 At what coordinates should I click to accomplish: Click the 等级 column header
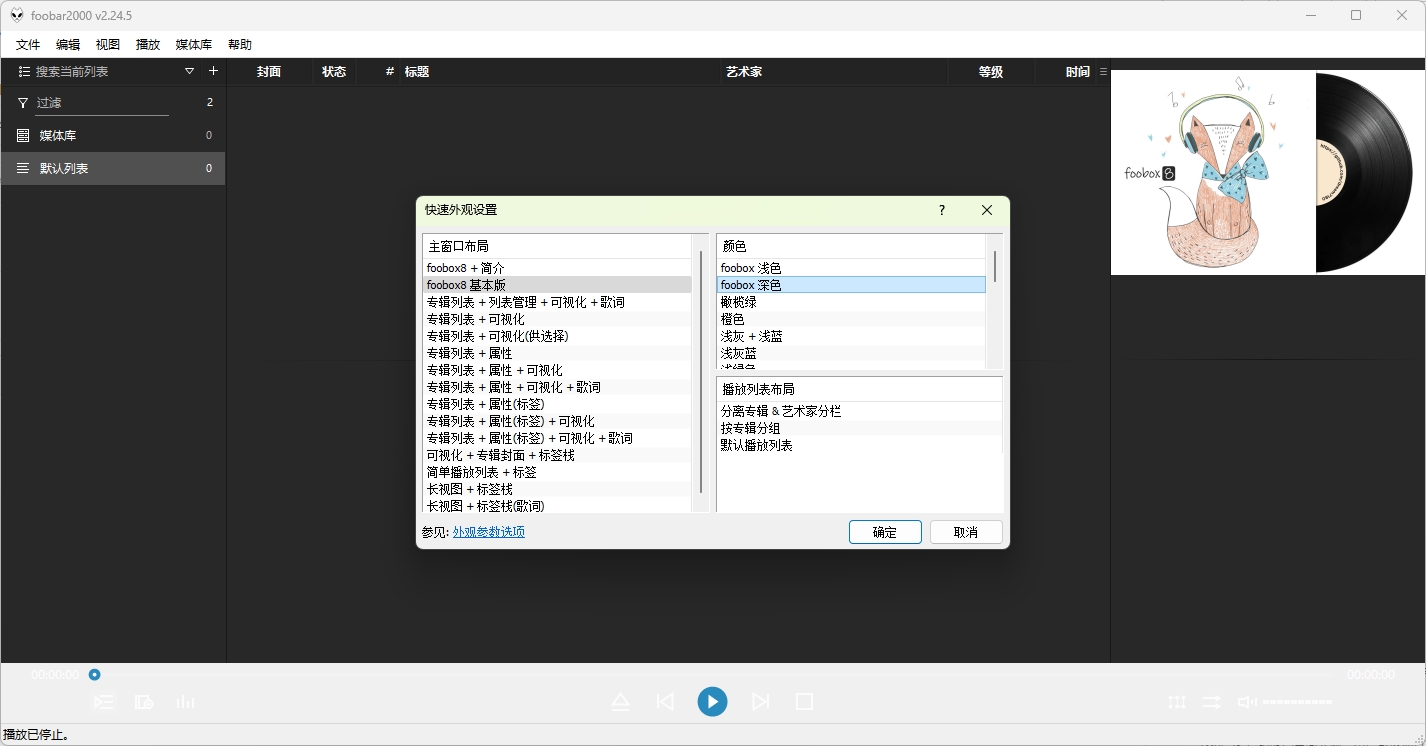pos(990,72)
